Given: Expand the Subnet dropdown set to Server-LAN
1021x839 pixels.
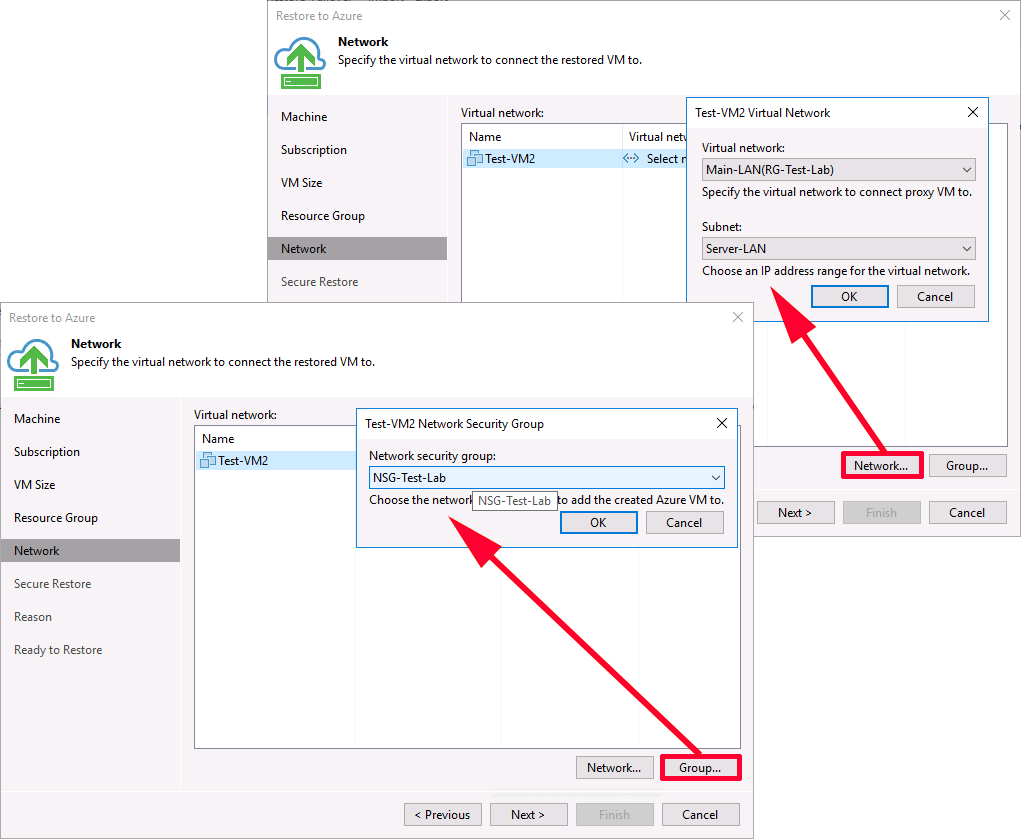Looking at the screenshot, I should point(838,248).
